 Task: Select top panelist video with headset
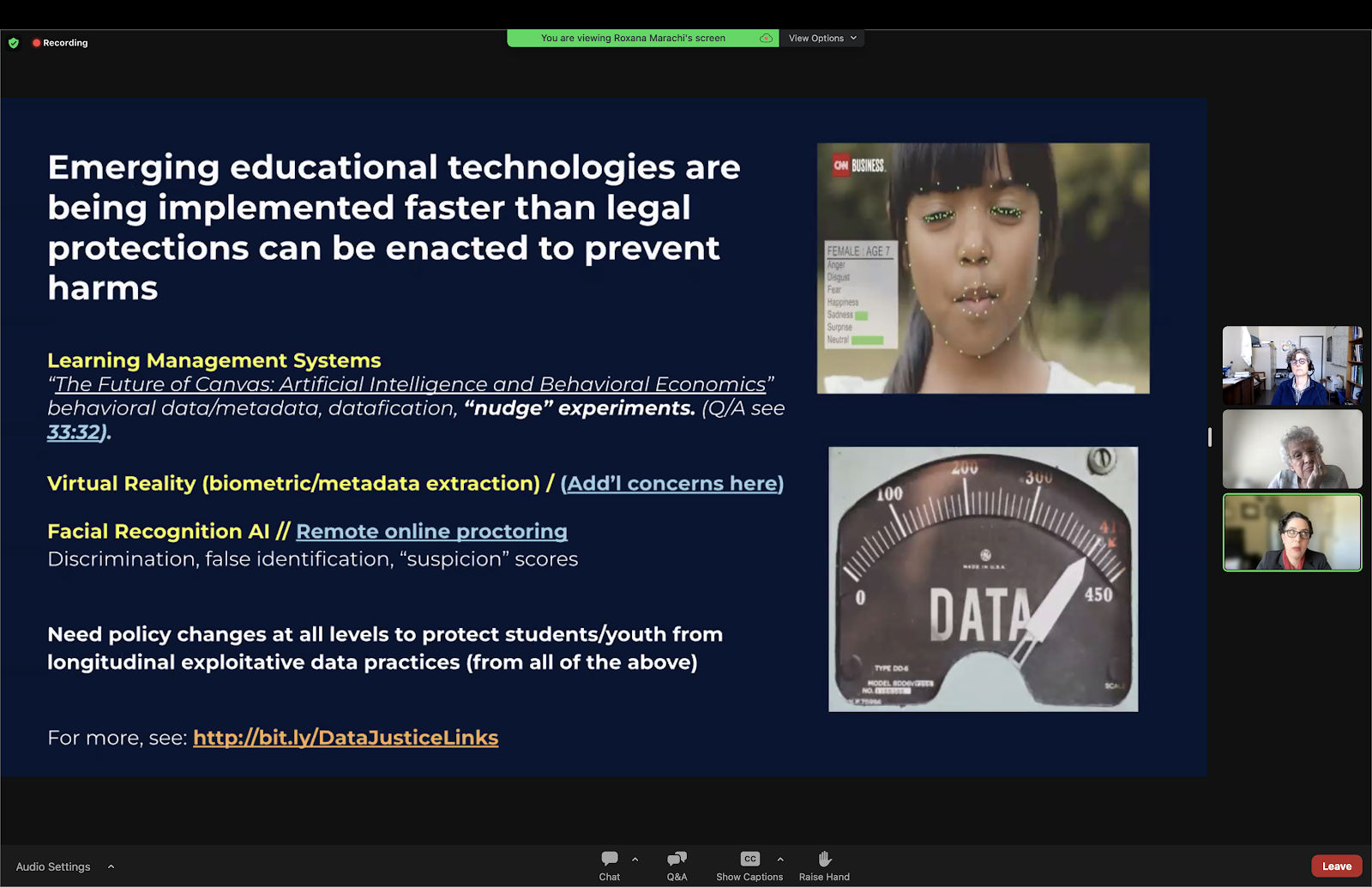tap(1292, 365)
